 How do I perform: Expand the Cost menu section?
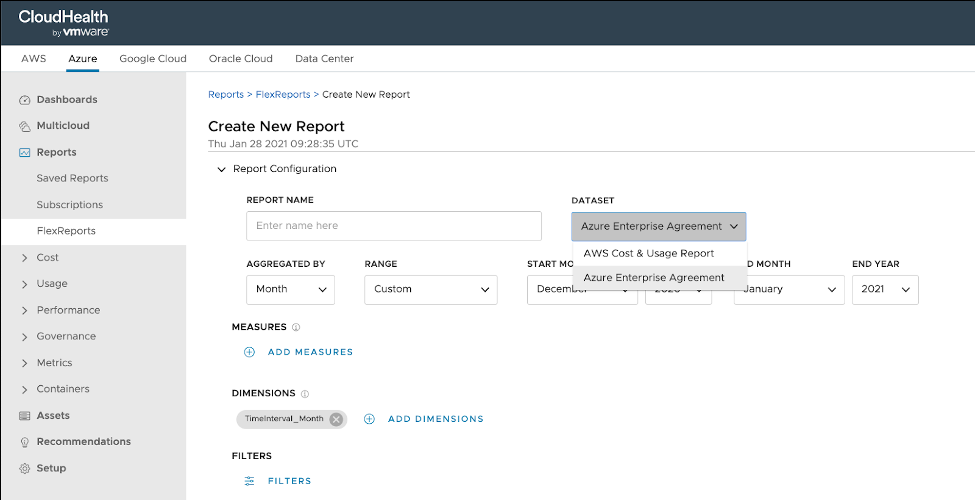click(24, 258)
